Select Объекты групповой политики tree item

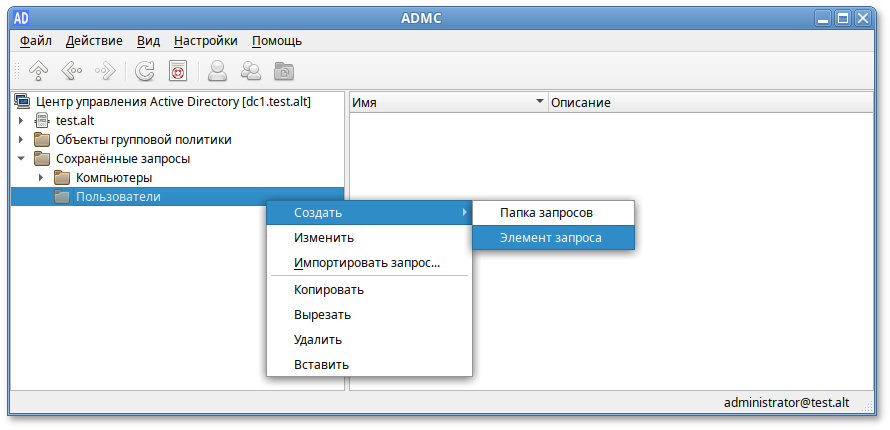(x=144, y=140)
